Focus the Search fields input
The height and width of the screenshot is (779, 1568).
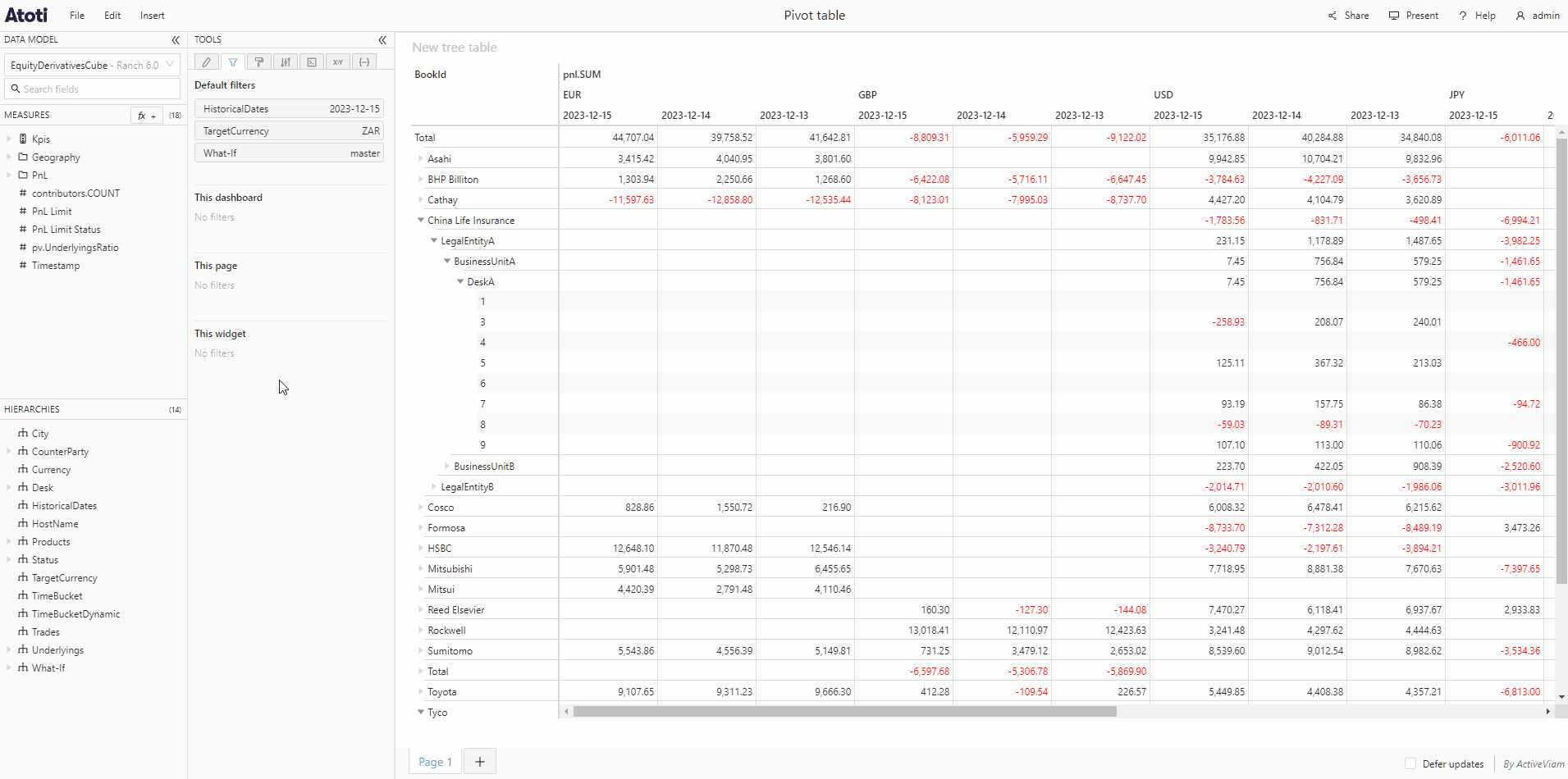click(x=92, y=89)
